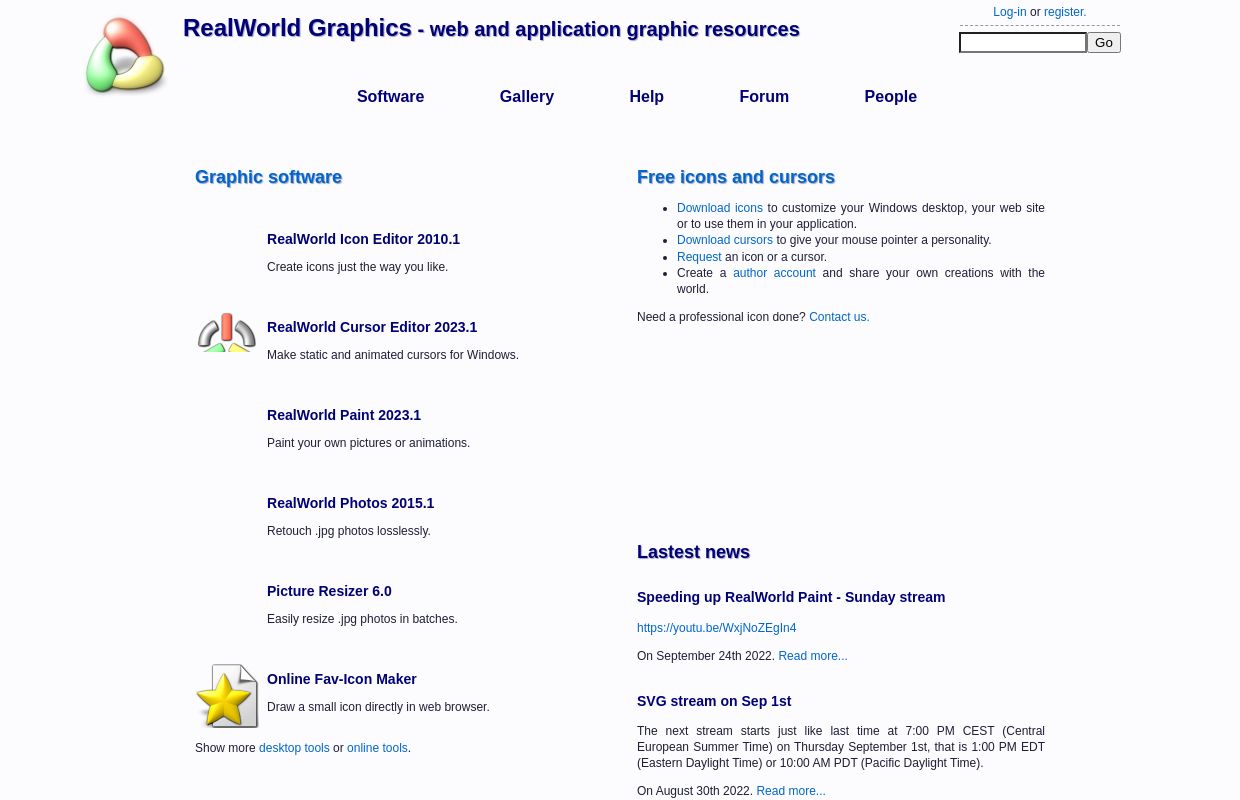Click the register link
The width and height of the screenshot is (1240, 800).
1065,12
